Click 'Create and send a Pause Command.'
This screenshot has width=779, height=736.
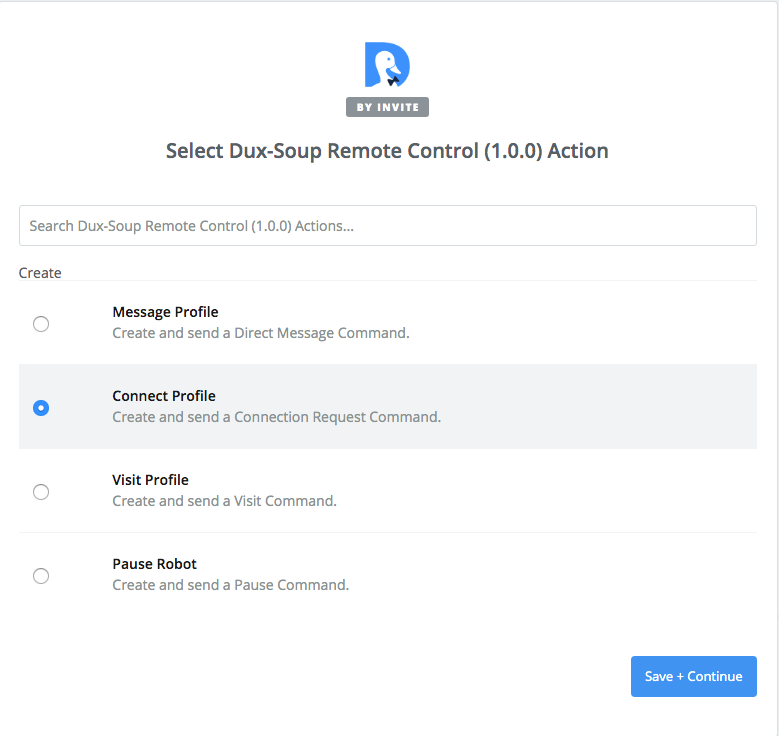[x=231, y=585]
